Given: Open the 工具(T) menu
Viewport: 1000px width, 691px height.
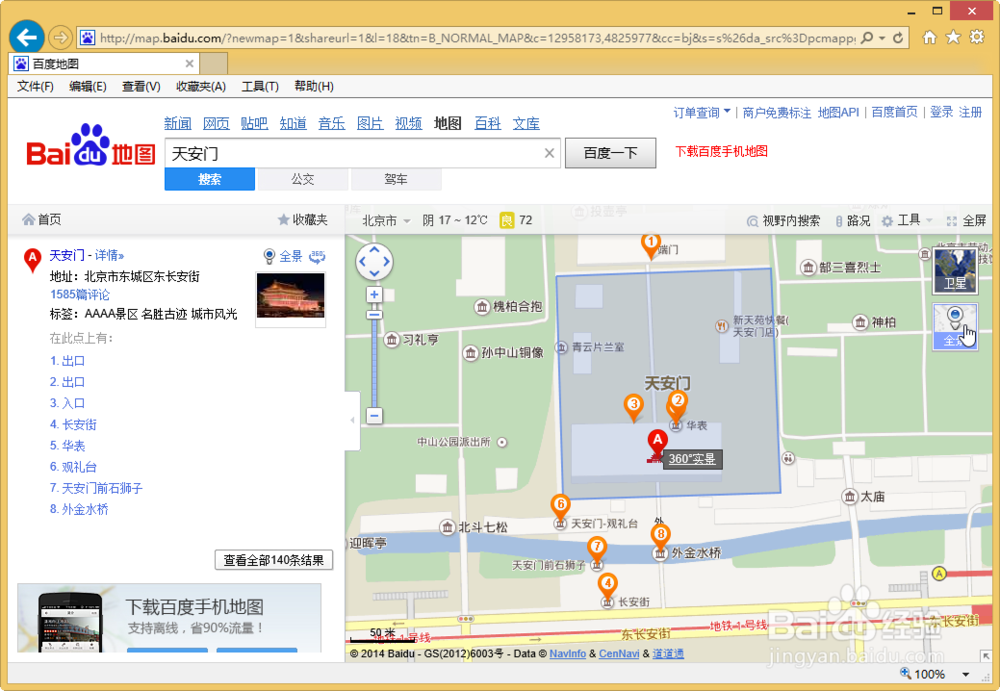Looking at the screenshot, I should click(260, 86).
